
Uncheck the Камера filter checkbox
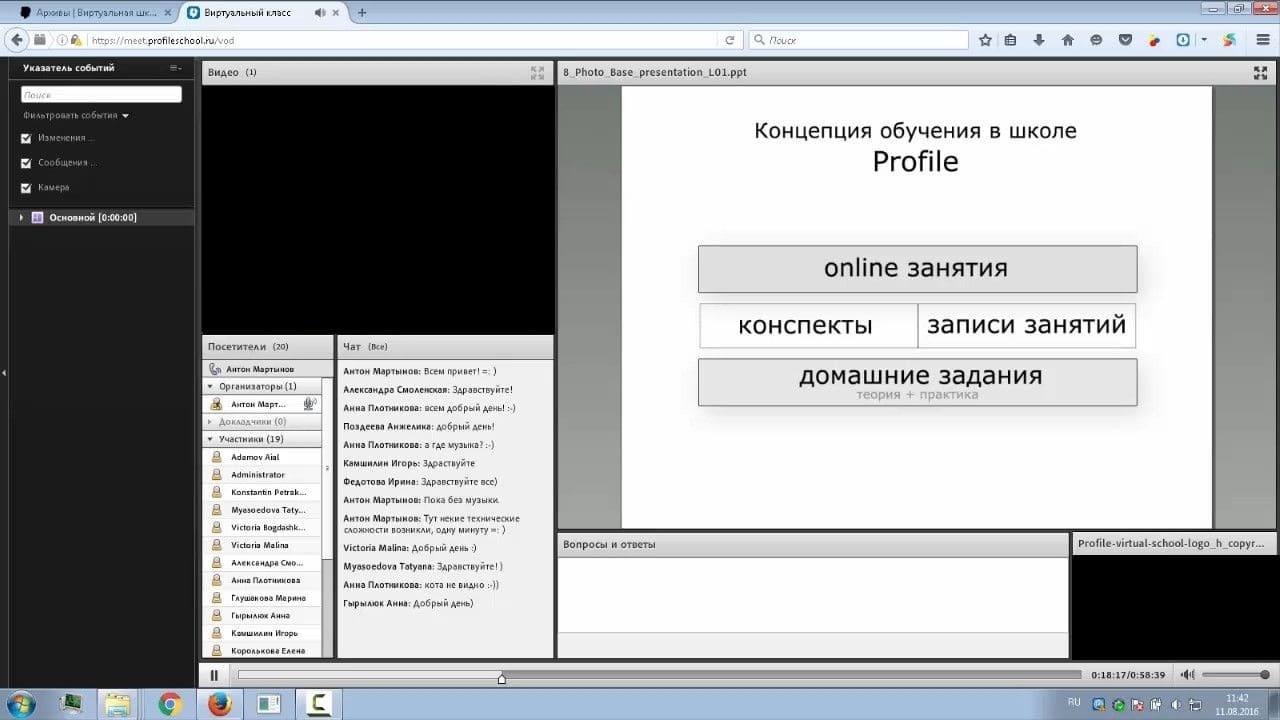26,188
